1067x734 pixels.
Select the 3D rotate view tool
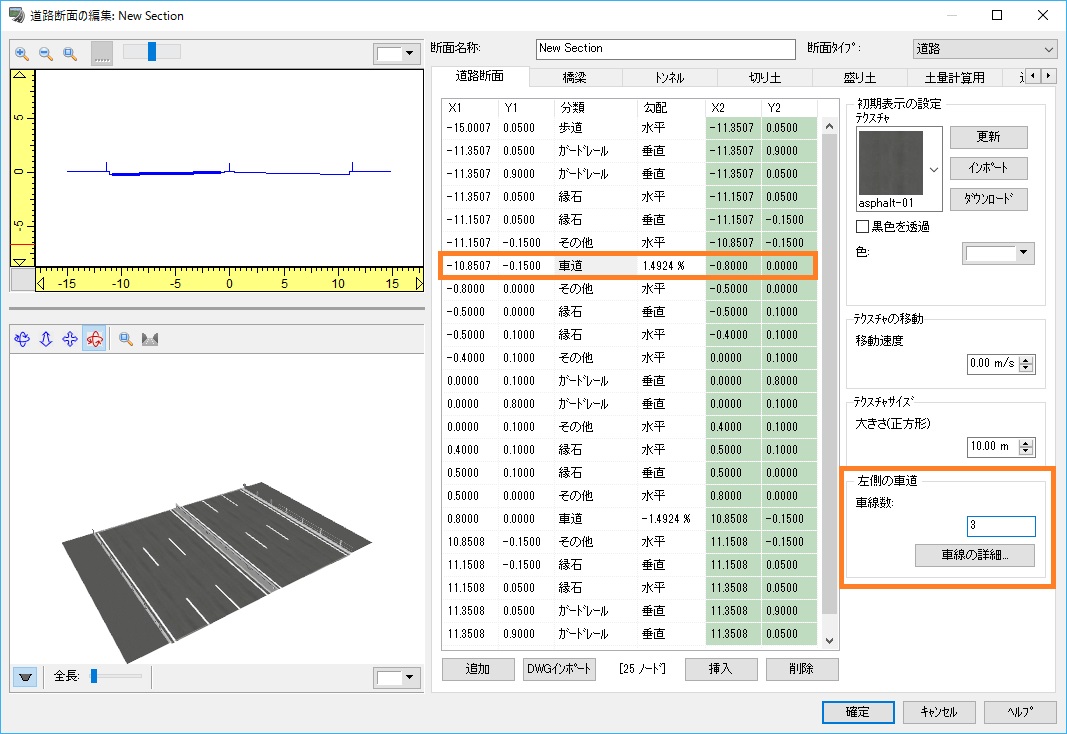click(x=22, y=339)
